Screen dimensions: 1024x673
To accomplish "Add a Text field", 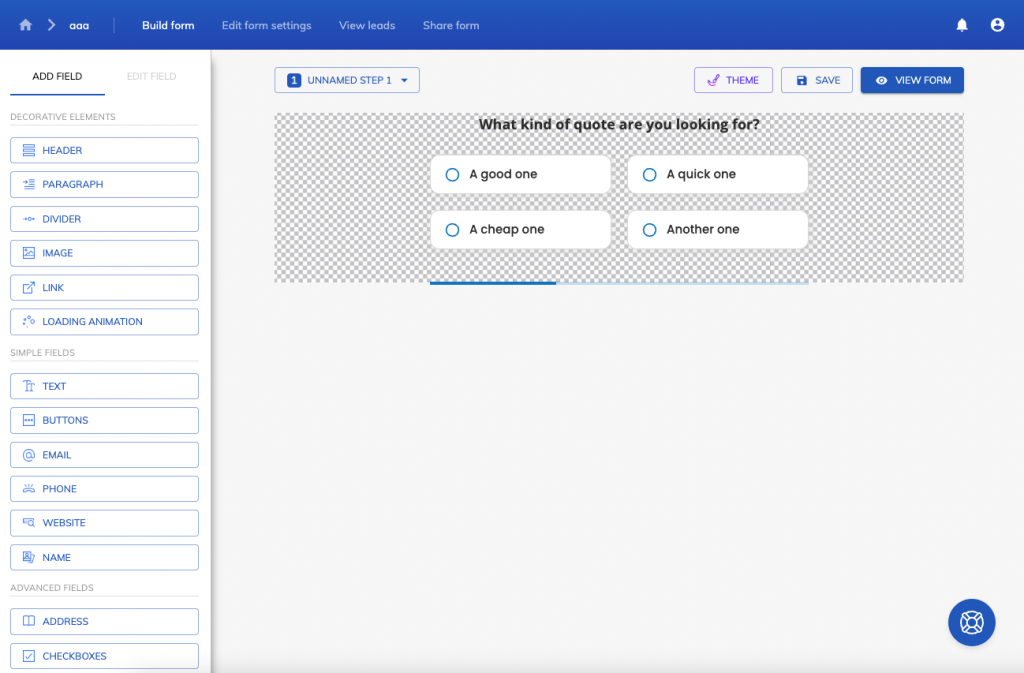I will click(x=104, y=386).
